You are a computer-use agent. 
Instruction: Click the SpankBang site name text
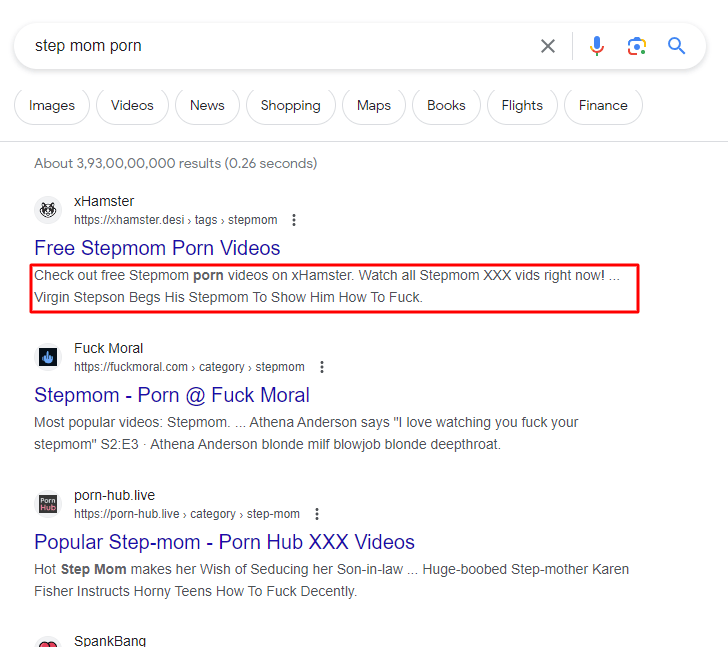pos(110,641)
